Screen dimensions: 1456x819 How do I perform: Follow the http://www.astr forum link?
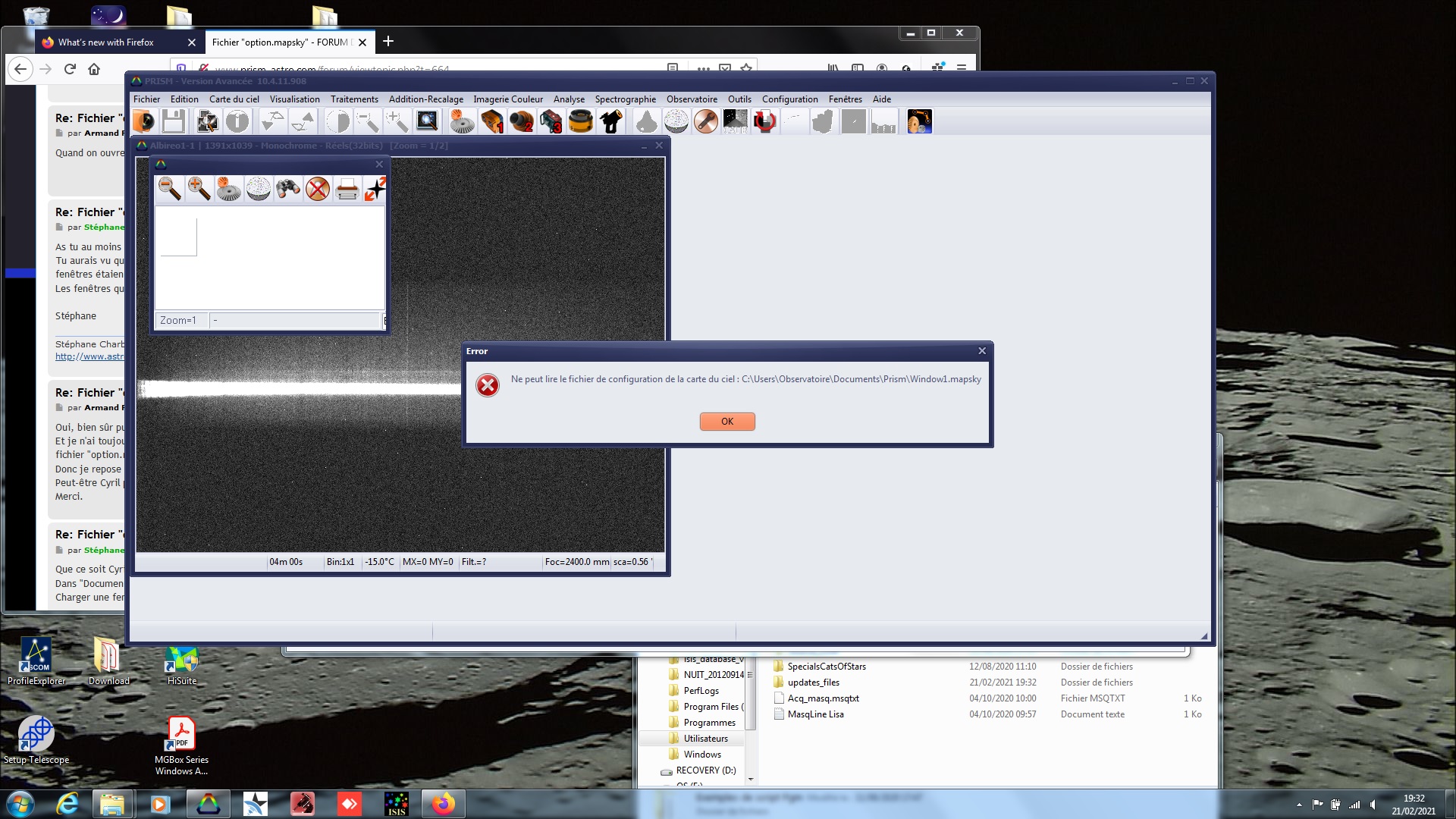click(89, 356)
